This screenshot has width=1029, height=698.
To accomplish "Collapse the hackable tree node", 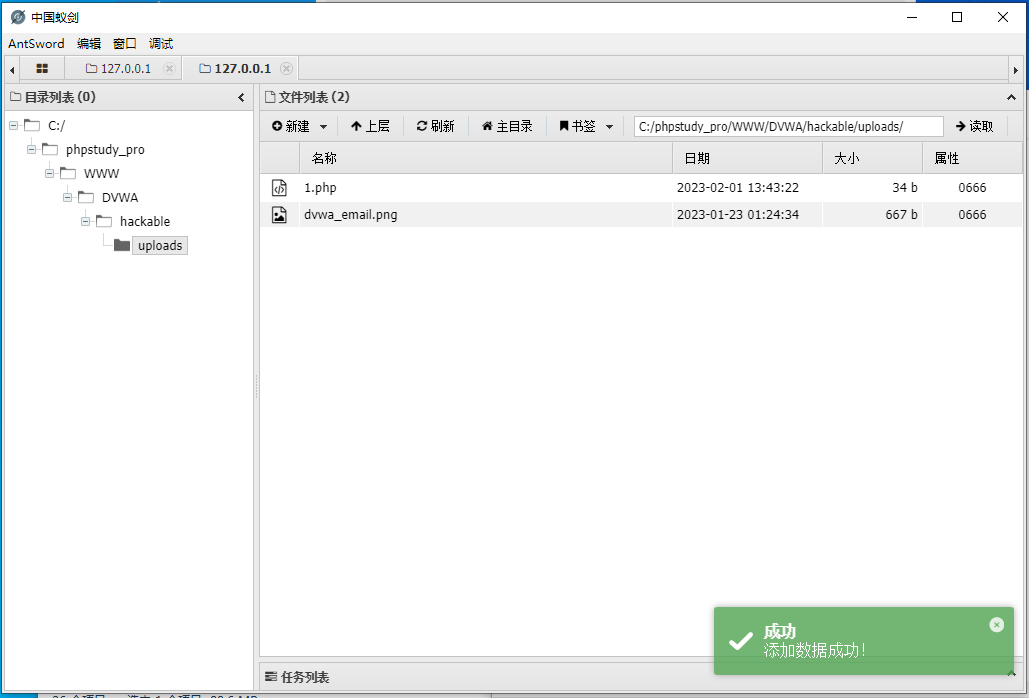I will click(x=85, y=221).
